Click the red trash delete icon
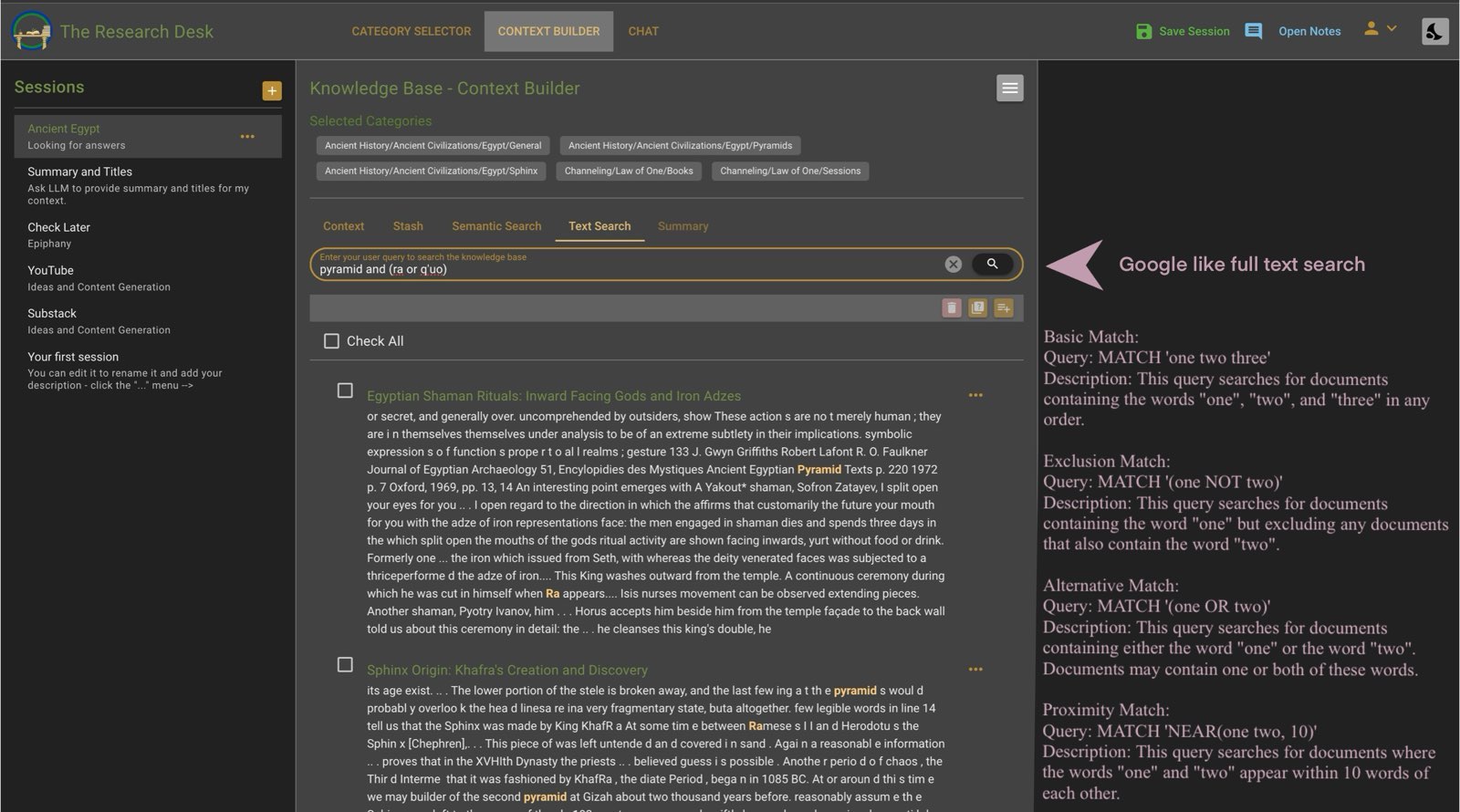Image resolution: width=1460 pixels, height=812 pixels. (951, 307)
